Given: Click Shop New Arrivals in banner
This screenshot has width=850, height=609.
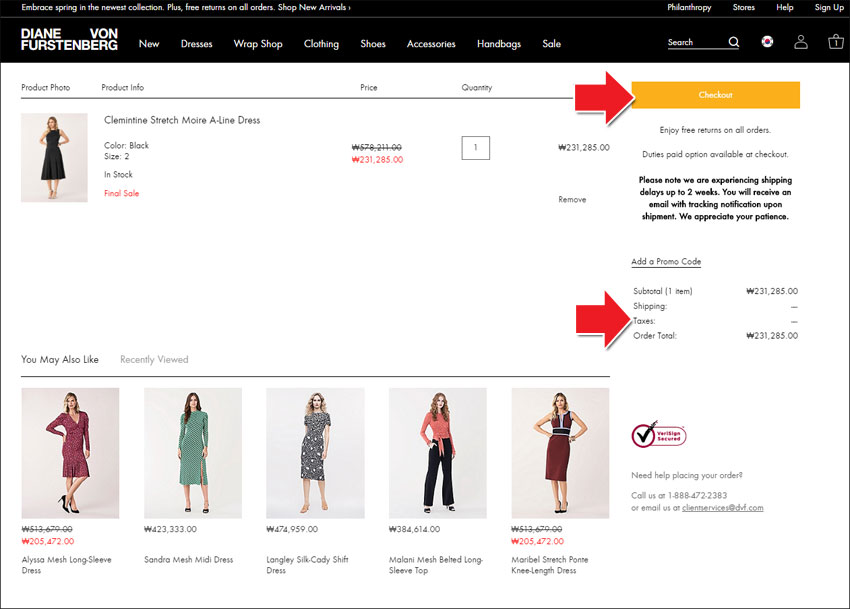Looking at the screenshot, I should (314, 8).
